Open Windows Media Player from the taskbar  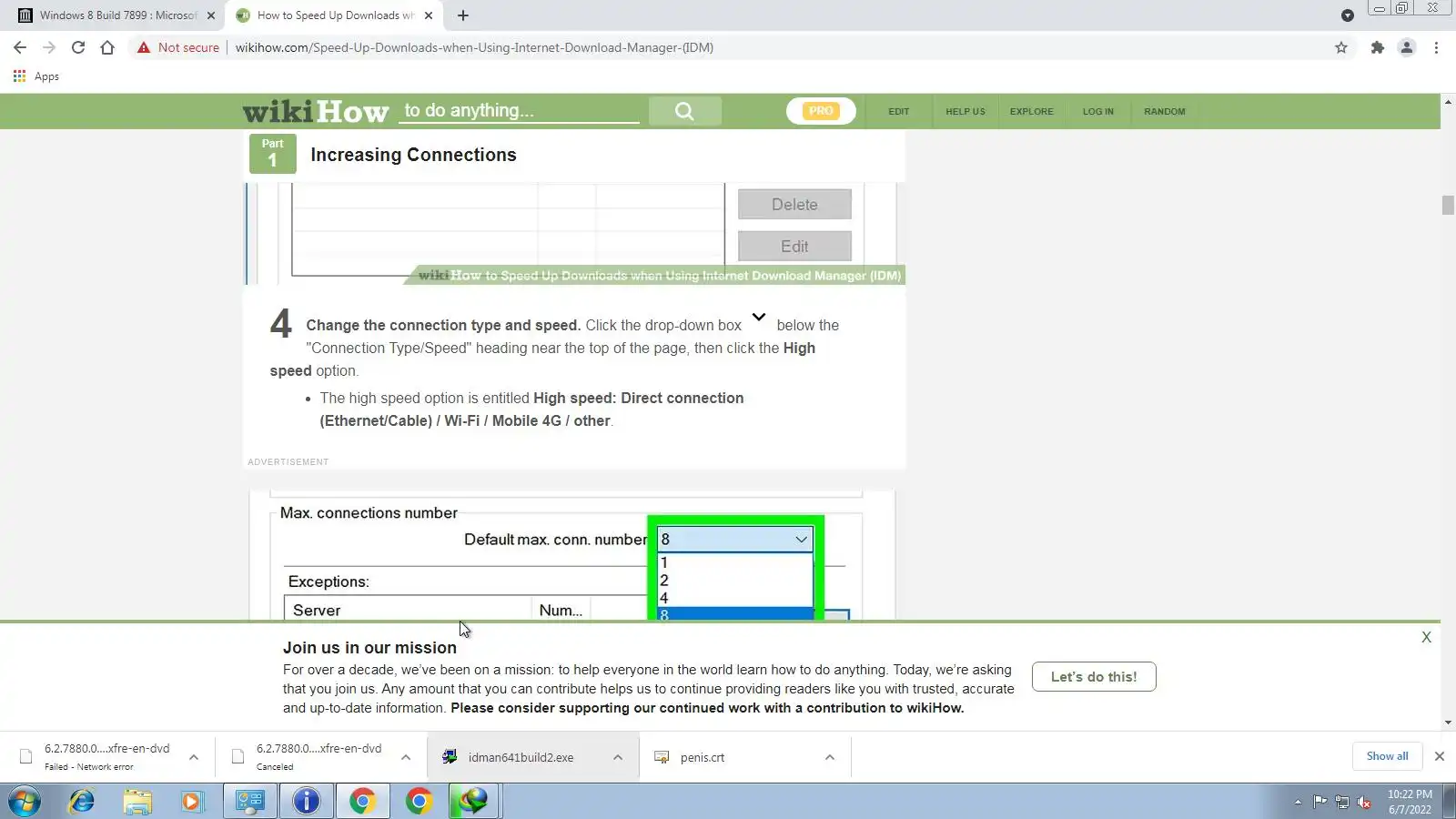click(192, 802)
